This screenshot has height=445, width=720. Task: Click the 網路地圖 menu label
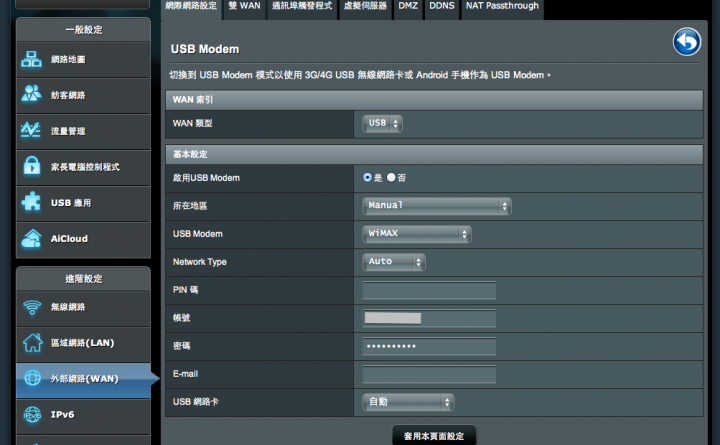(68, 59)
